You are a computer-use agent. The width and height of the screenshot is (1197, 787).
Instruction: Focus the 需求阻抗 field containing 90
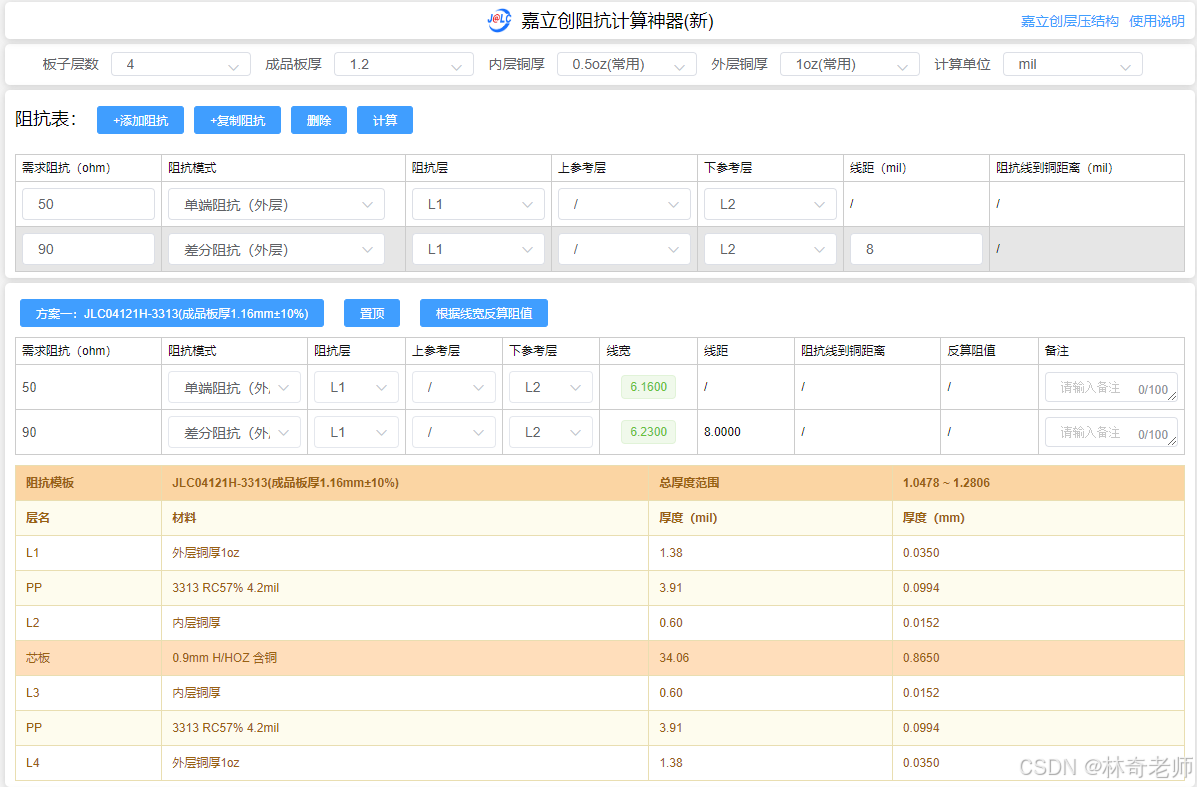coord(89,249)
